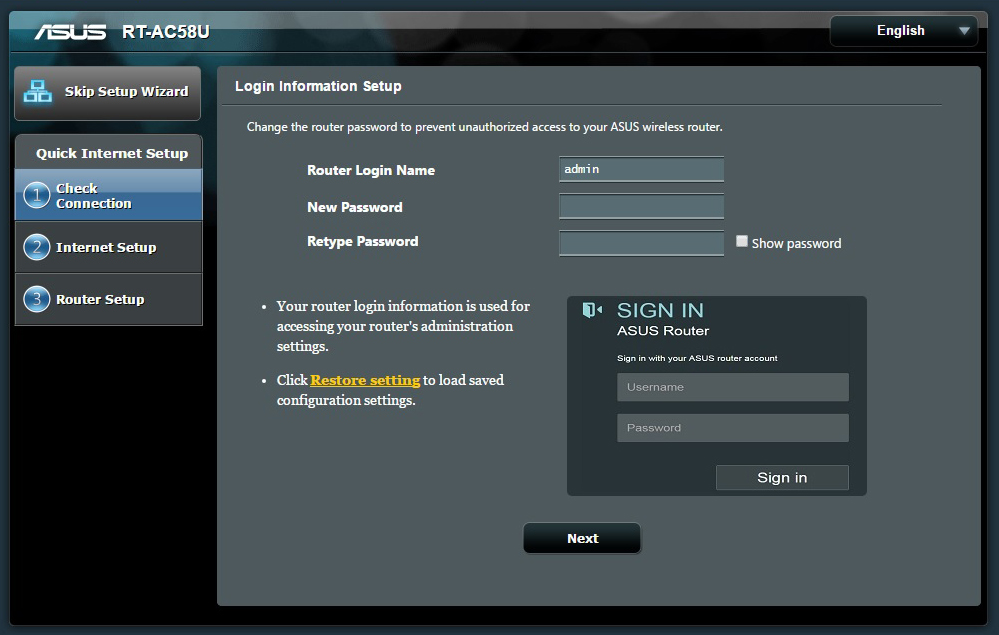Click the Login Information Setup heading

click(x=318, y=86)
